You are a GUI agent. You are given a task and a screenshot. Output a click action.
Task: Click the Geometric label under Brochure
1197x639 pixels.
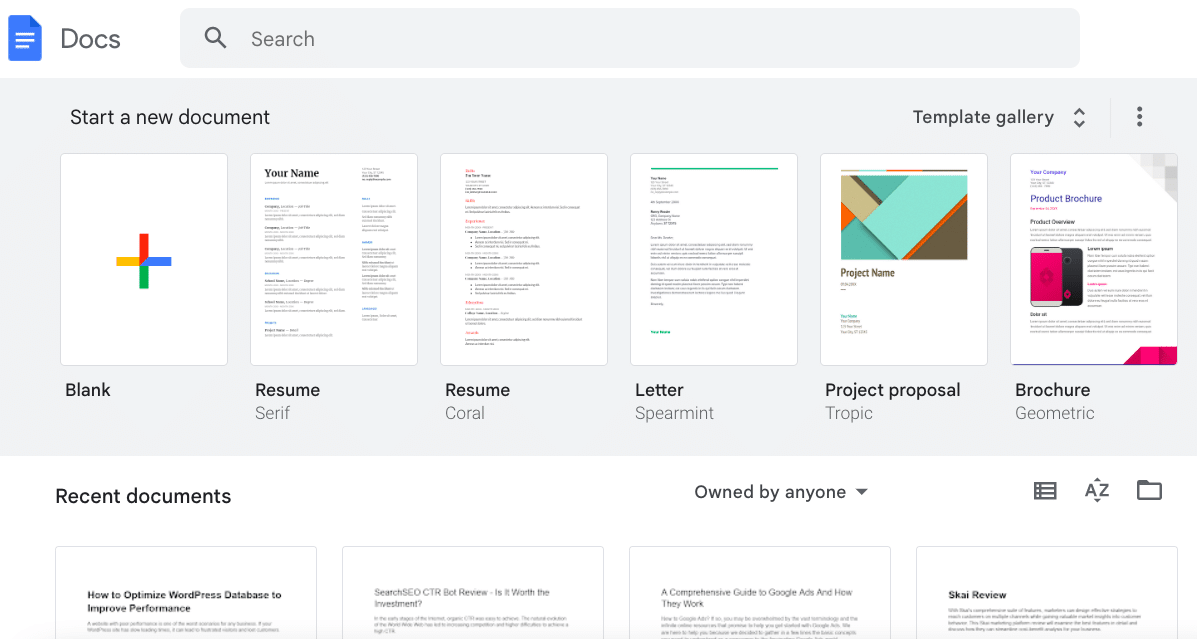coord(1054,413)
